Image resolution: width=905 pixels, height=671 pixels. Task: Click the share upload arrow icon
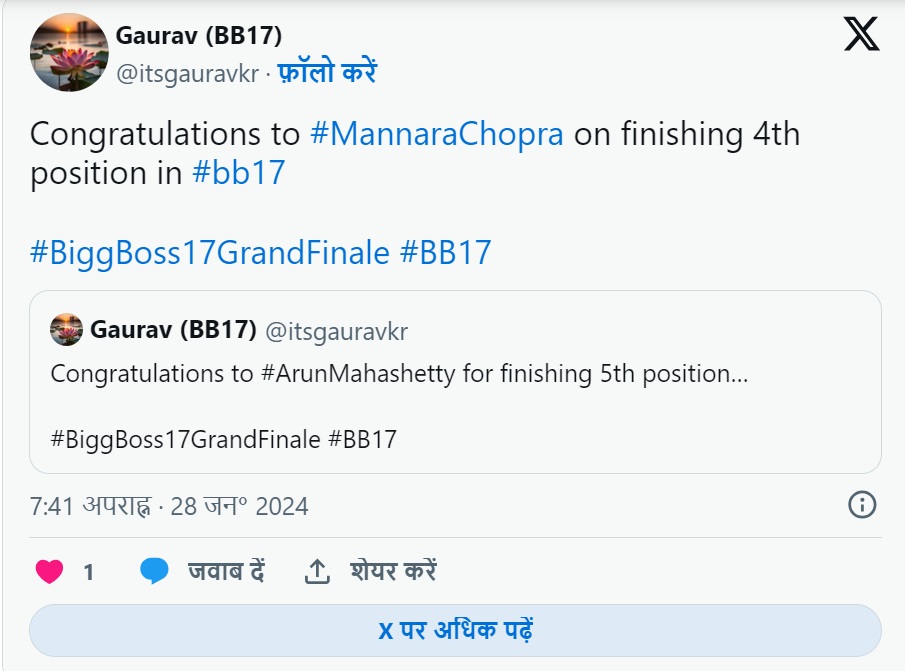317,572
